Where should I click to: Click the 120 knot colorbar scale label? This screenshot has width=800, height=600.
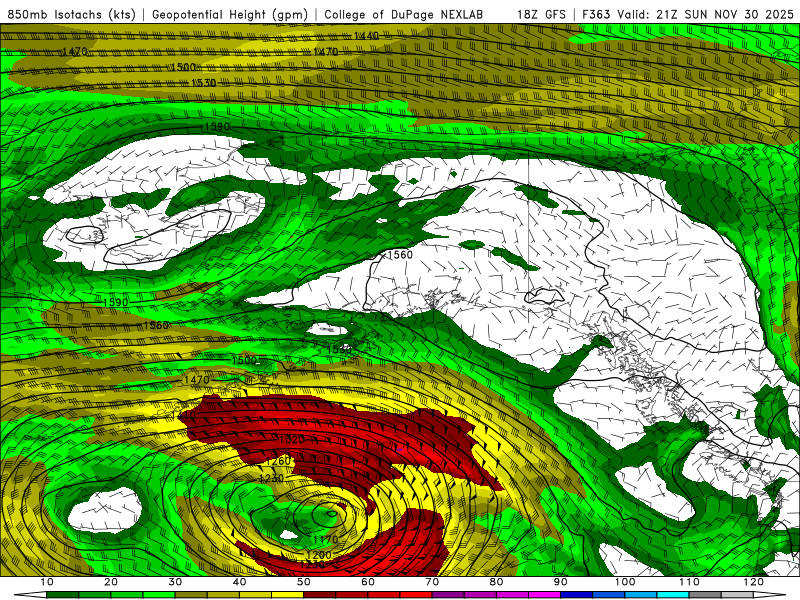coord(754,582)
